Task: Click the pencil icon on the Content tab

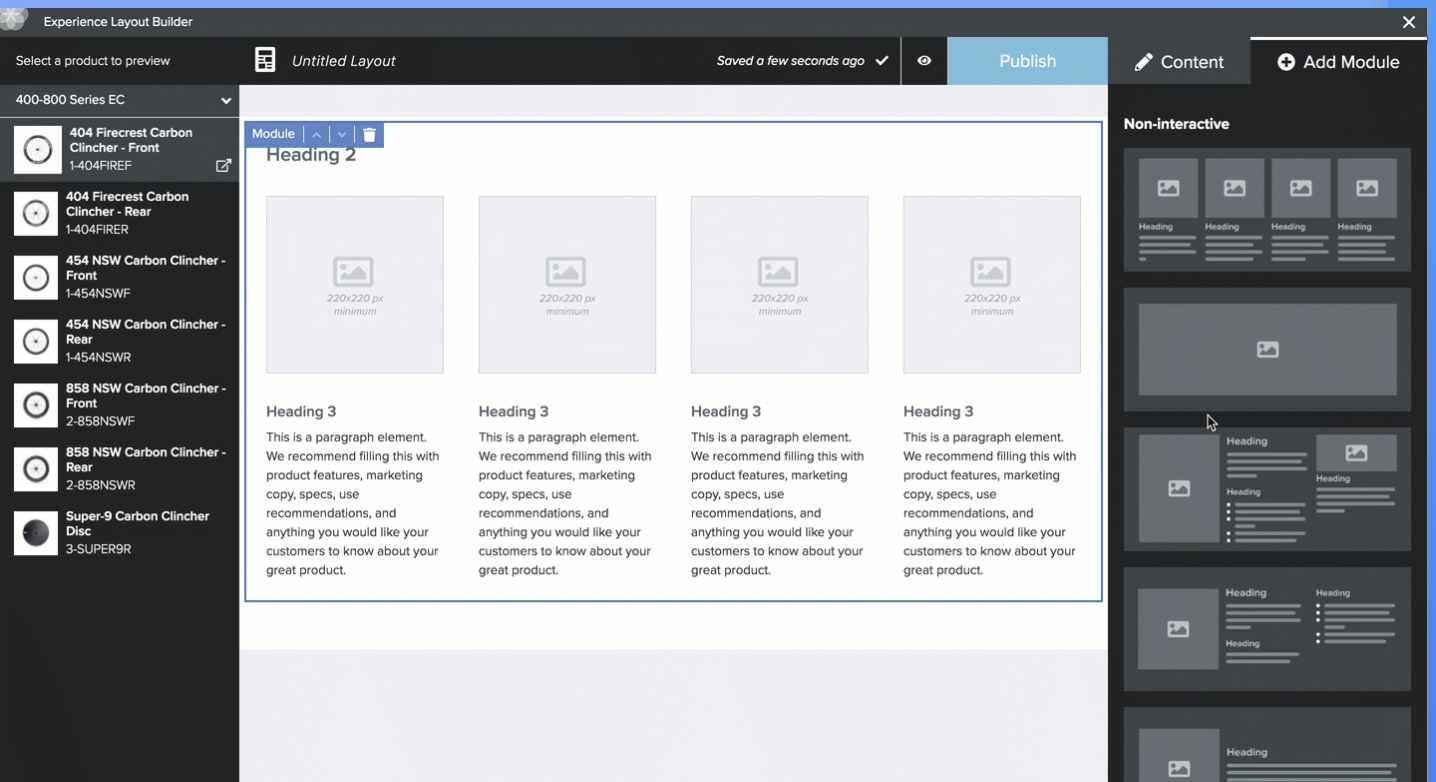Action: [1141, 61]
